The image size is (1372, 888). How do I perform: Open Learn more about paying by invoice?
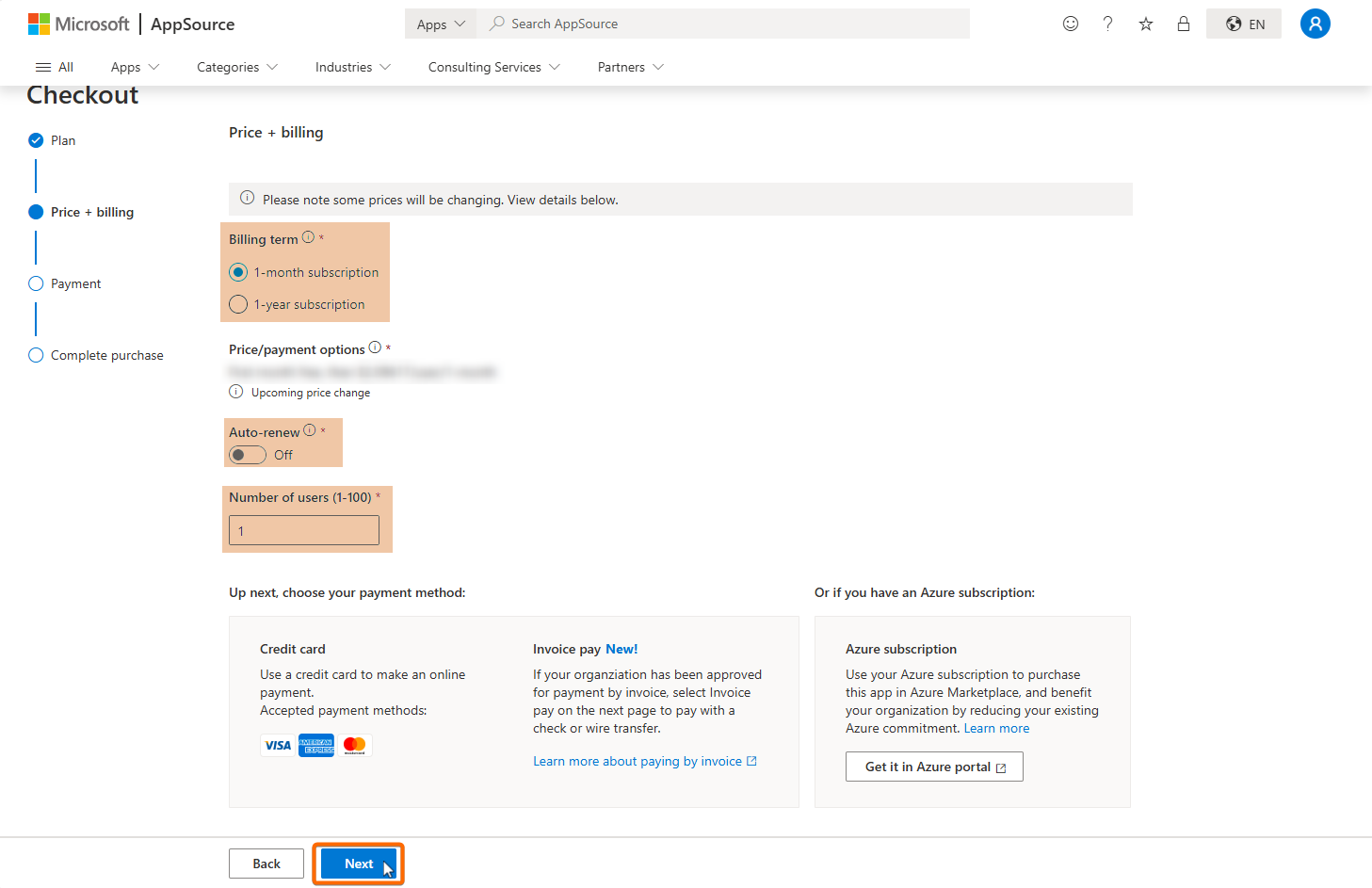tap(644, 761)
